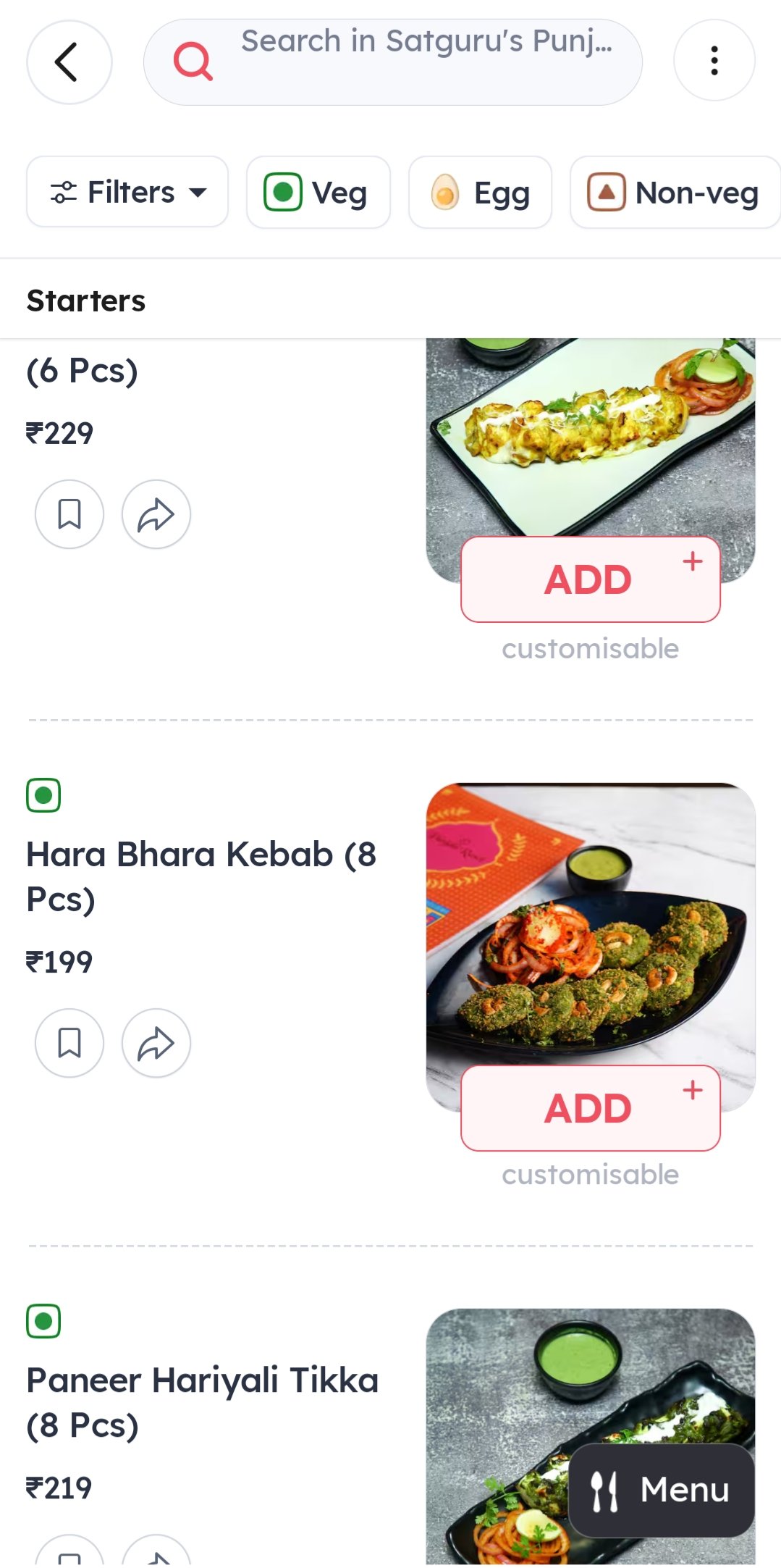This screenshot has width=781, height=1568.
Task: Open the three-dot overflow menu
Action: 714,61
